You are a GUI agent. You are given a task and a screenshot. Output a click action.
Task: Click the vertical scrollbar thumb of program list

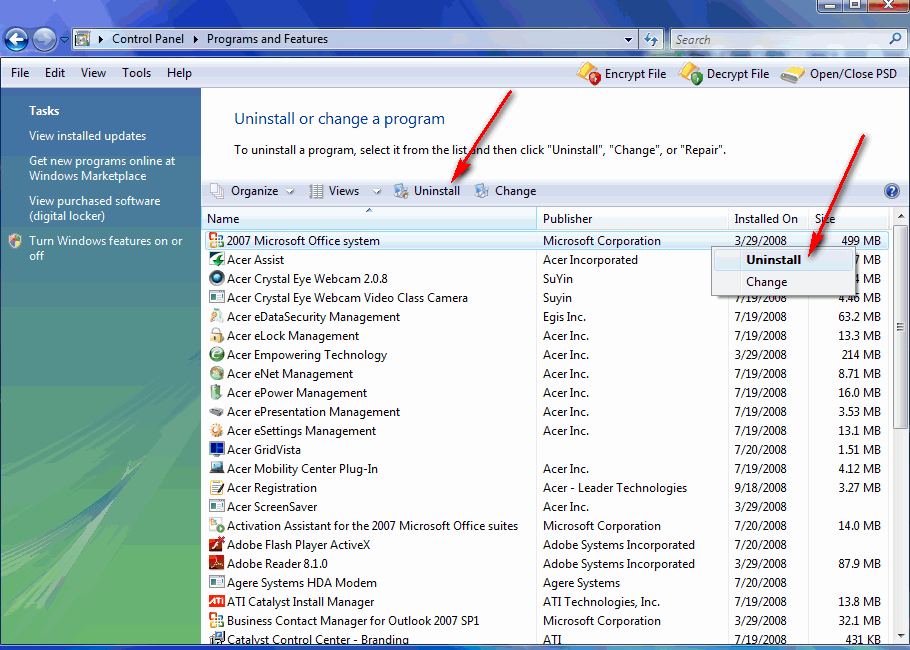coord(901,327)
